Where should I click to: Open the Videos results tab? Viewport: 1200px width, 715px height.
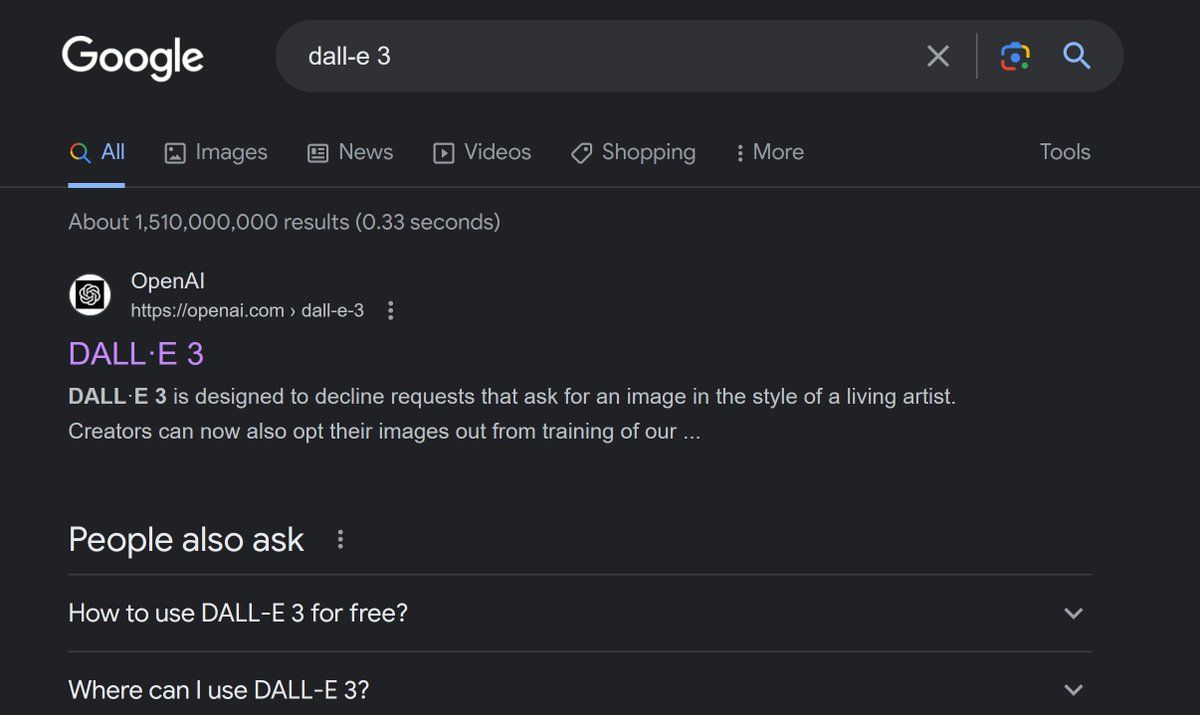pos(482,152)
